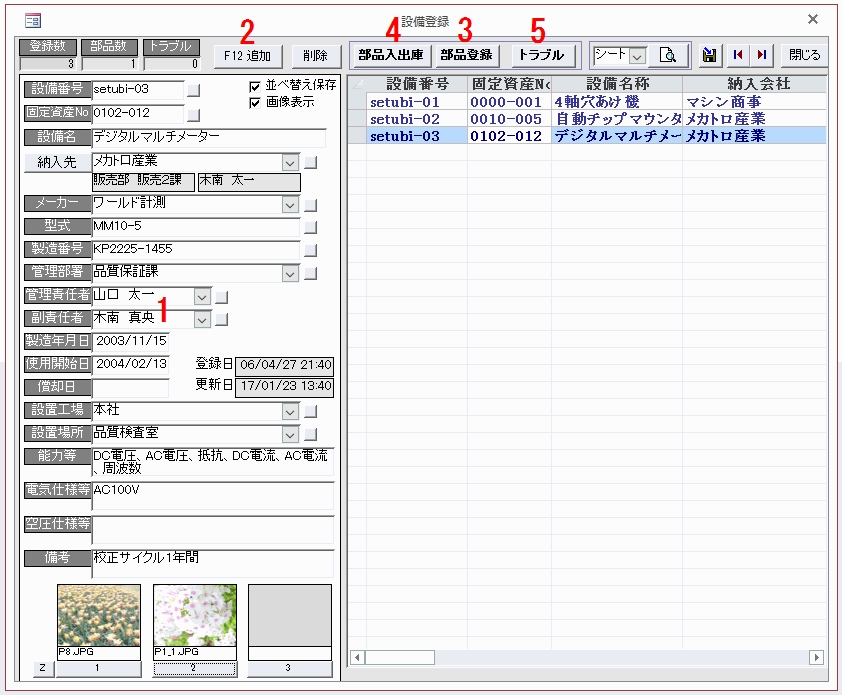Viewport: 842px width, 695px height.
Task: Click the 備考 text field
Action: click(213, 563)
